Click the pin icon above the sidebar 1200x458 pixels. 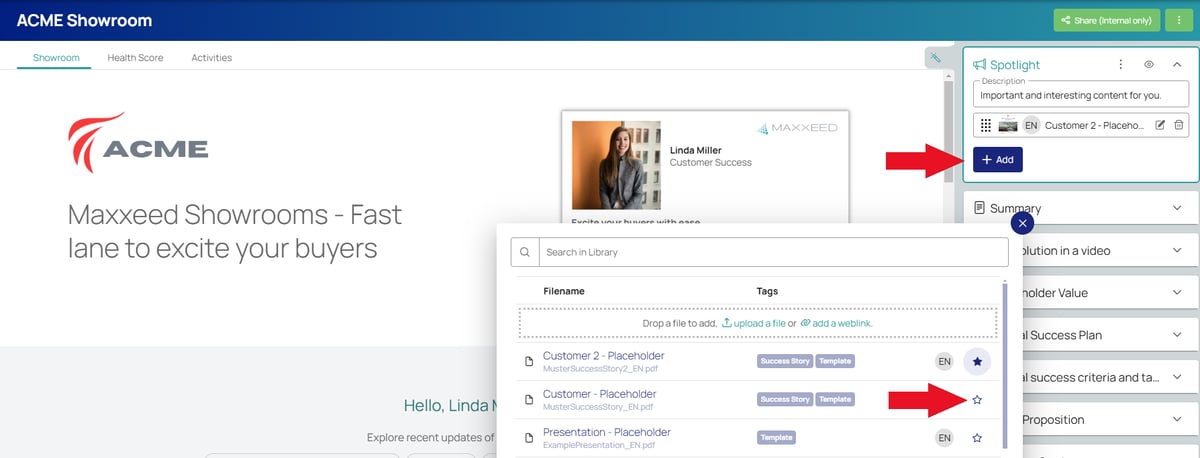[936, 59]
